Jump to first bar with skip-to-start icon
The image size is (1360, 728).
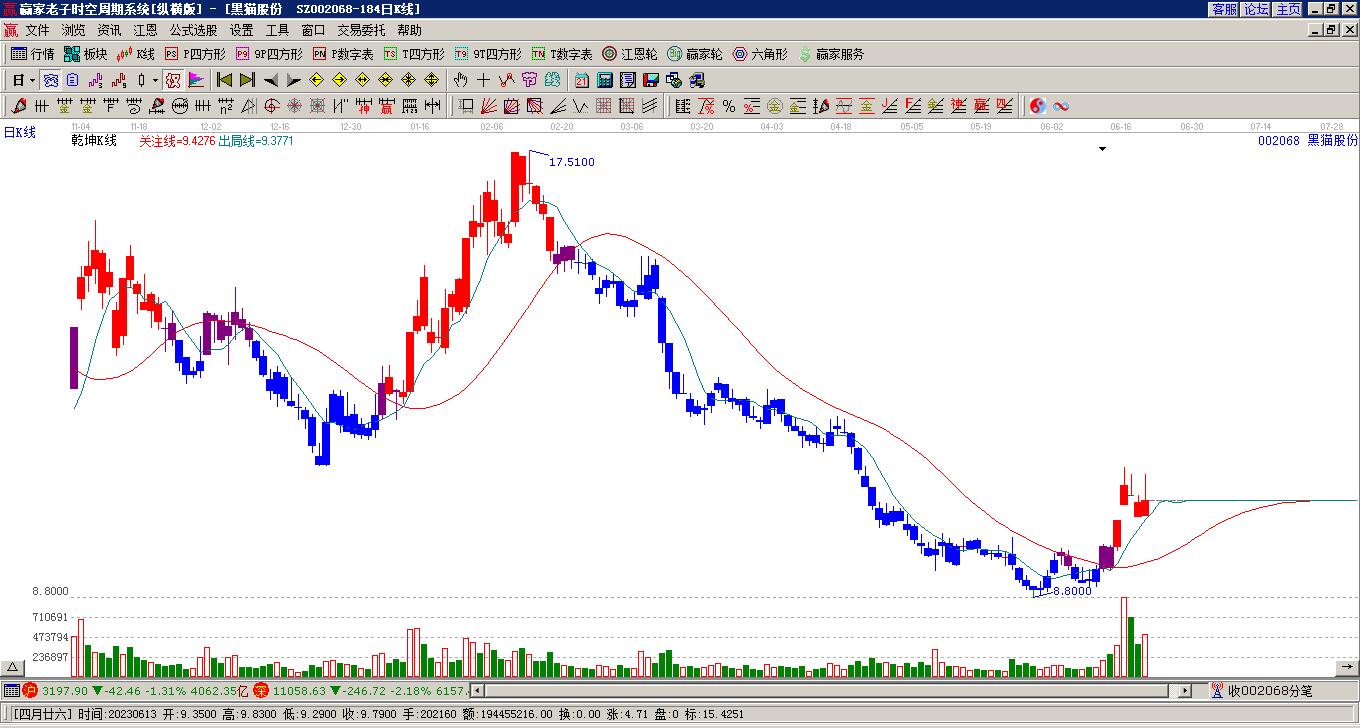click(224, 80)
